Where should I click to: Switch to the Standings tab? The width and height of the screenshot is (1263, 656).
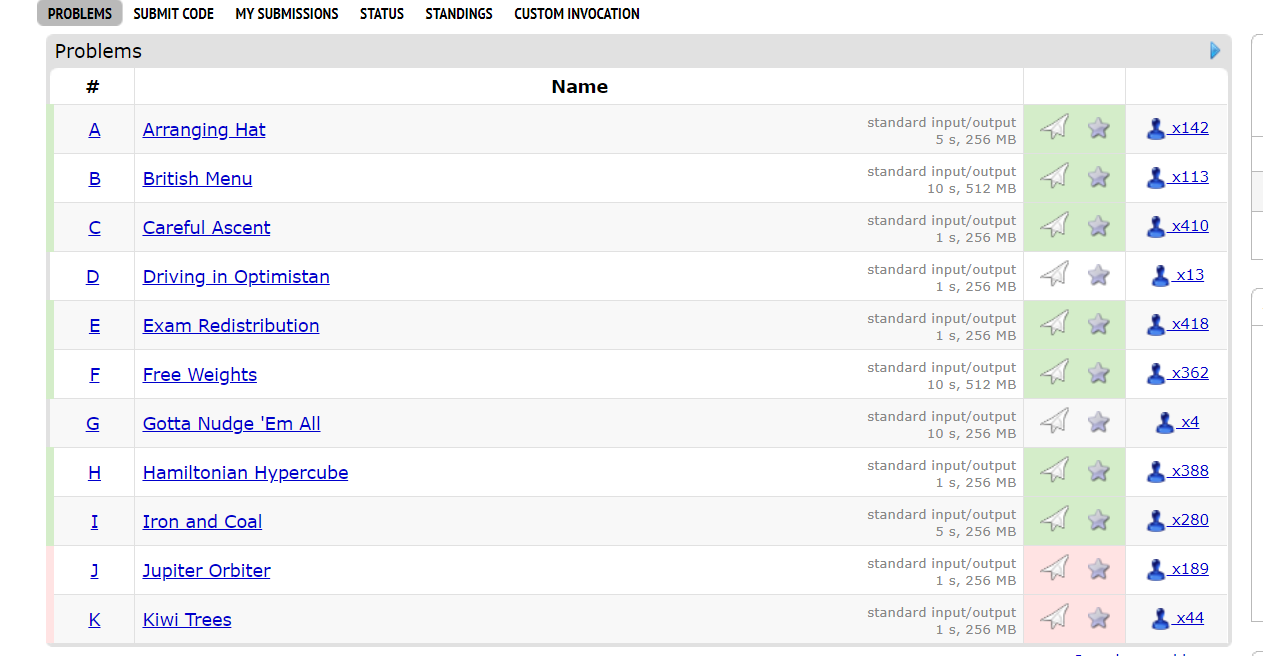tap(459, 14)
